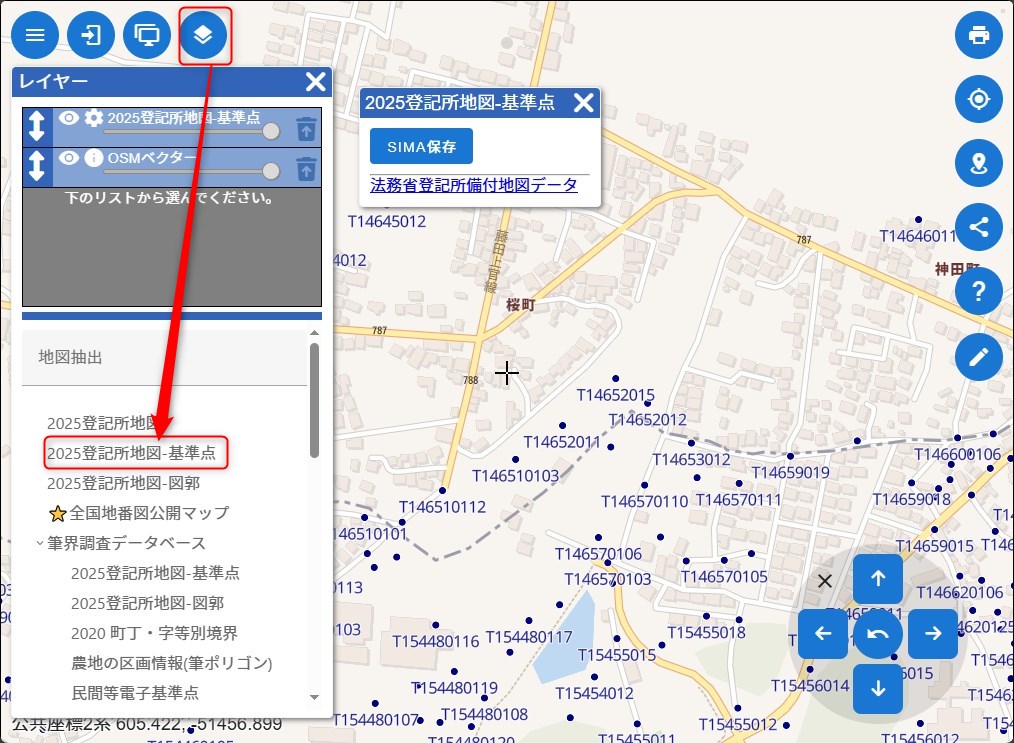Click the monitor display icon button
The image size is (1014, 743).
pos(147,36)
